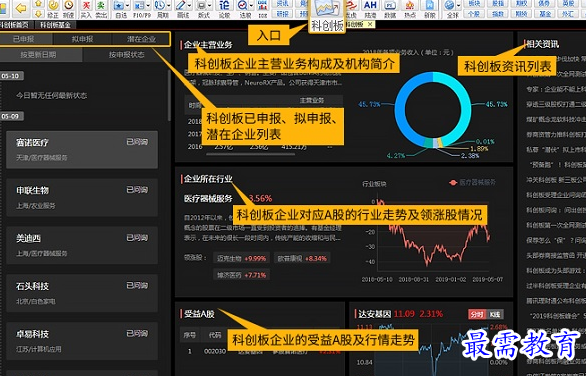586x376 pixels.
Task: Open the AH 陆港 icon
Action: (370, 5)
